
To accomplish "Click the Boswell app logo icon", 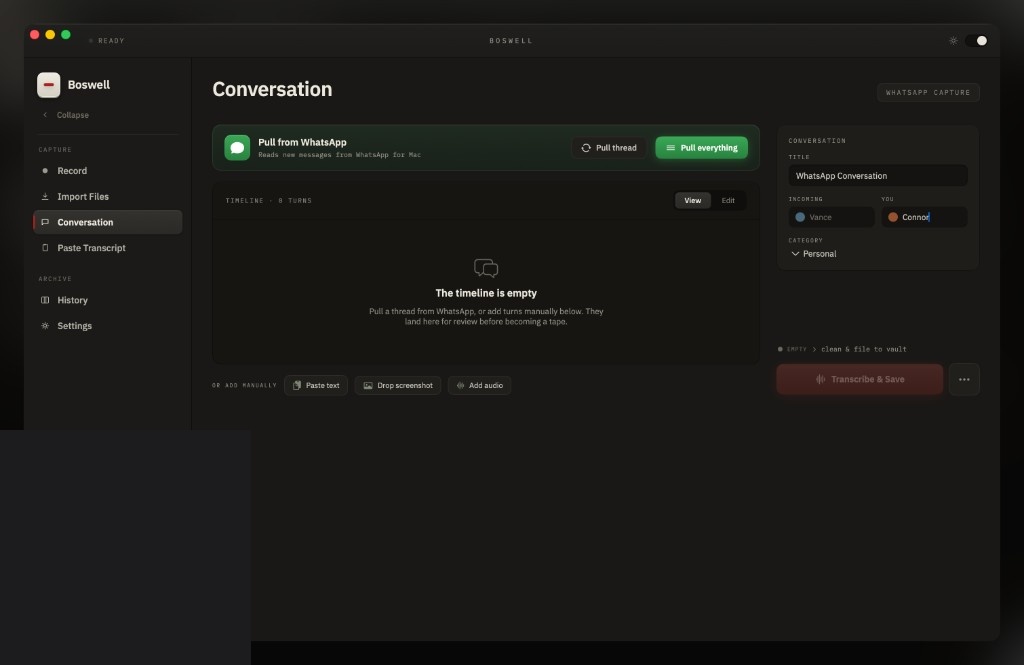I will tap(48, 85).
